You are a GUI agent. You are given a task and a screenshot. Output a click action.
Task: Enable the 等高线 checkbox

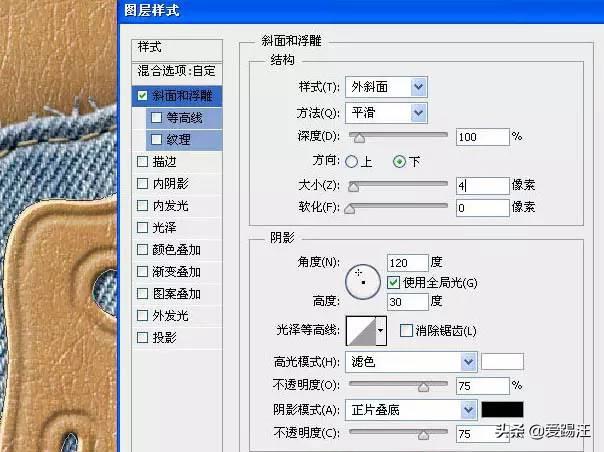(x=156, y=118)
